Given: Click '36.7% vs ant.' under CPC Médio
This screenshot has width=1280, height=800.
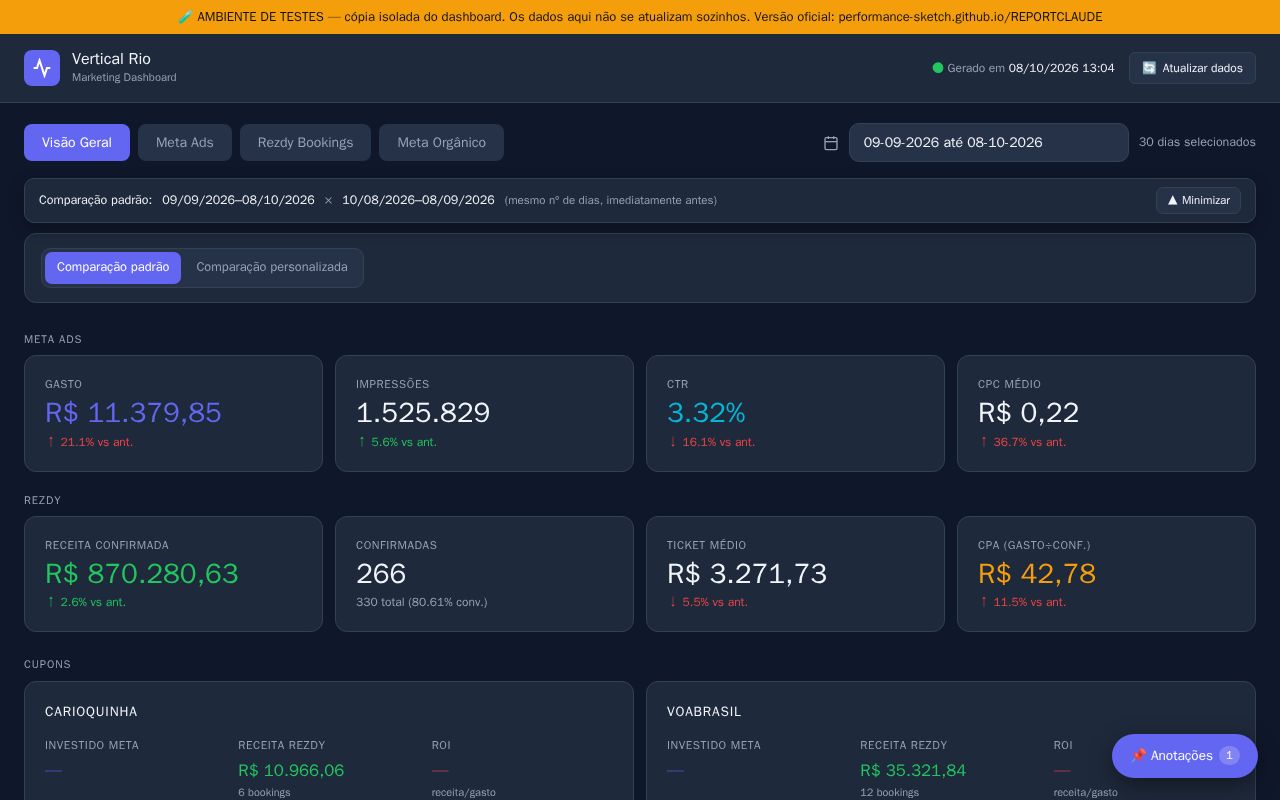Looking at the screenshot, I should point(1022,442).
